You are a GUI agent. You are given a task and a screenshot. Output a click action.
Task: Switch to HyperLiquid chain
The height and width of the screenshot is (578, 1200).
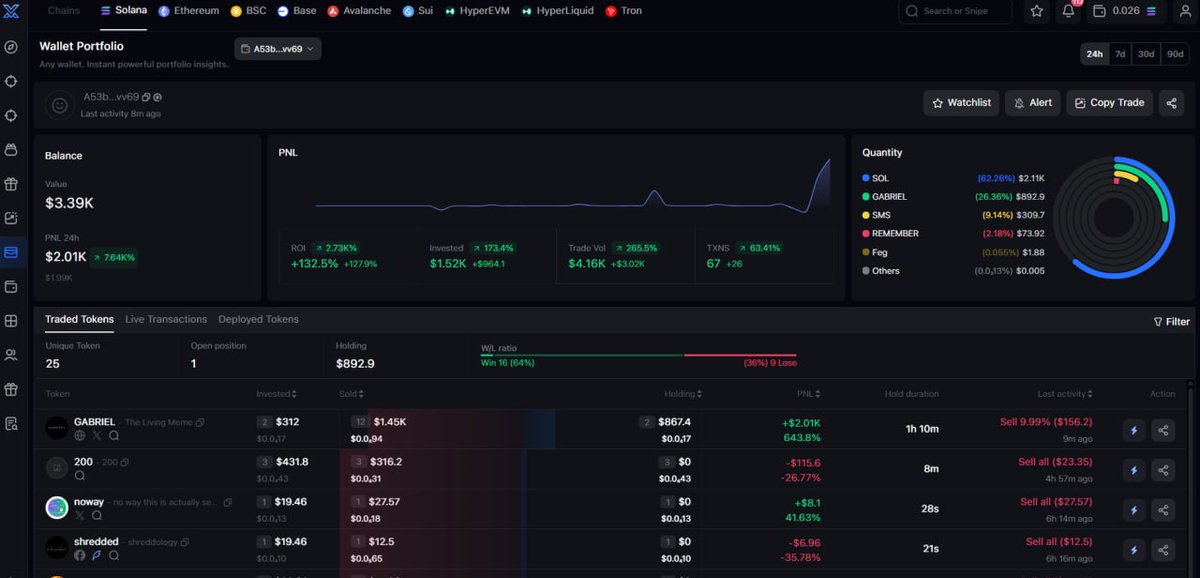click(558, 11)
